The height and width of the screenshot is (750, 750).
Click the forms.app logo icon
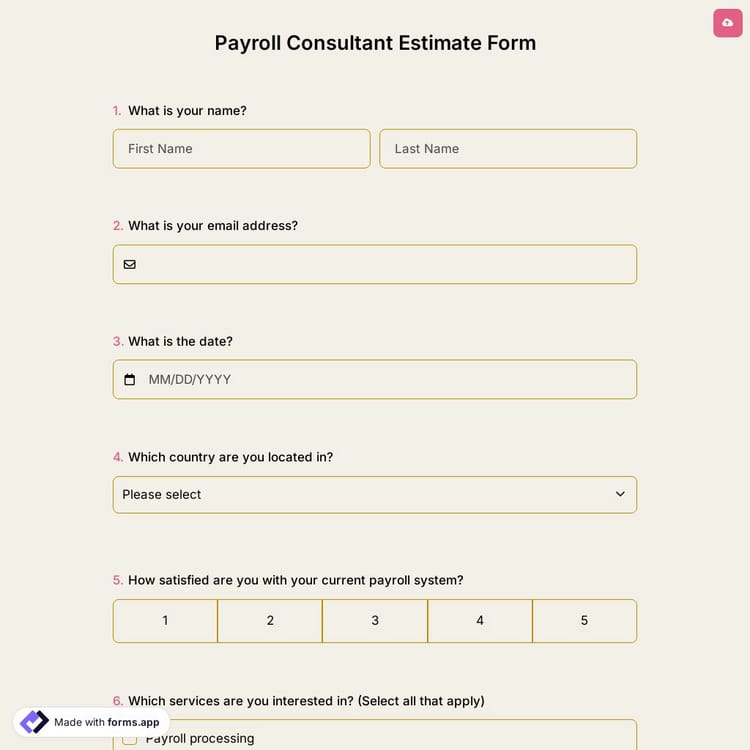(x=34, y=722)
